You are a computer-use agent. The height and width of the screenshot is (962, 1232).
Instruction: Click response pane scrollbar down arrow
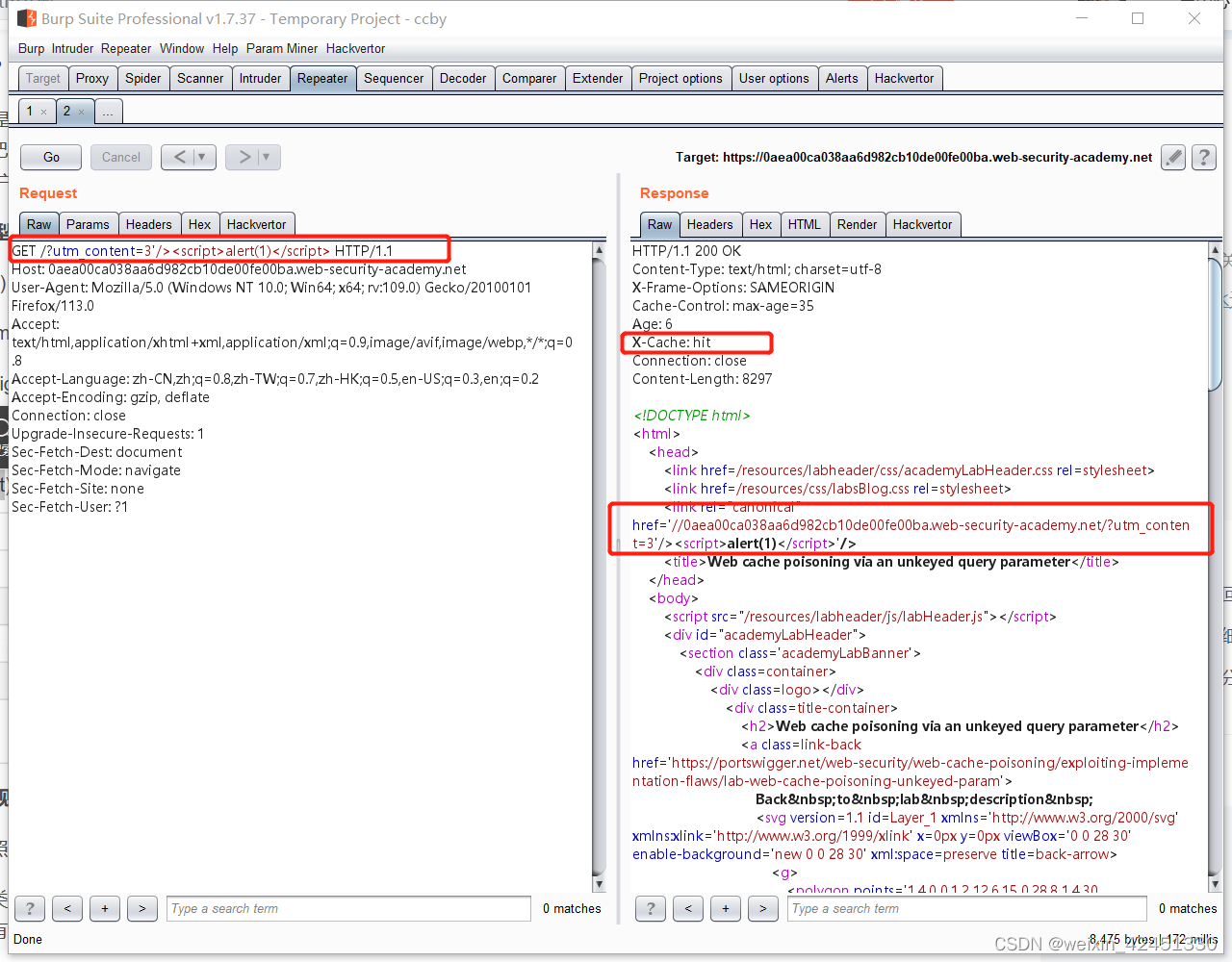[x=1214, y=883]
